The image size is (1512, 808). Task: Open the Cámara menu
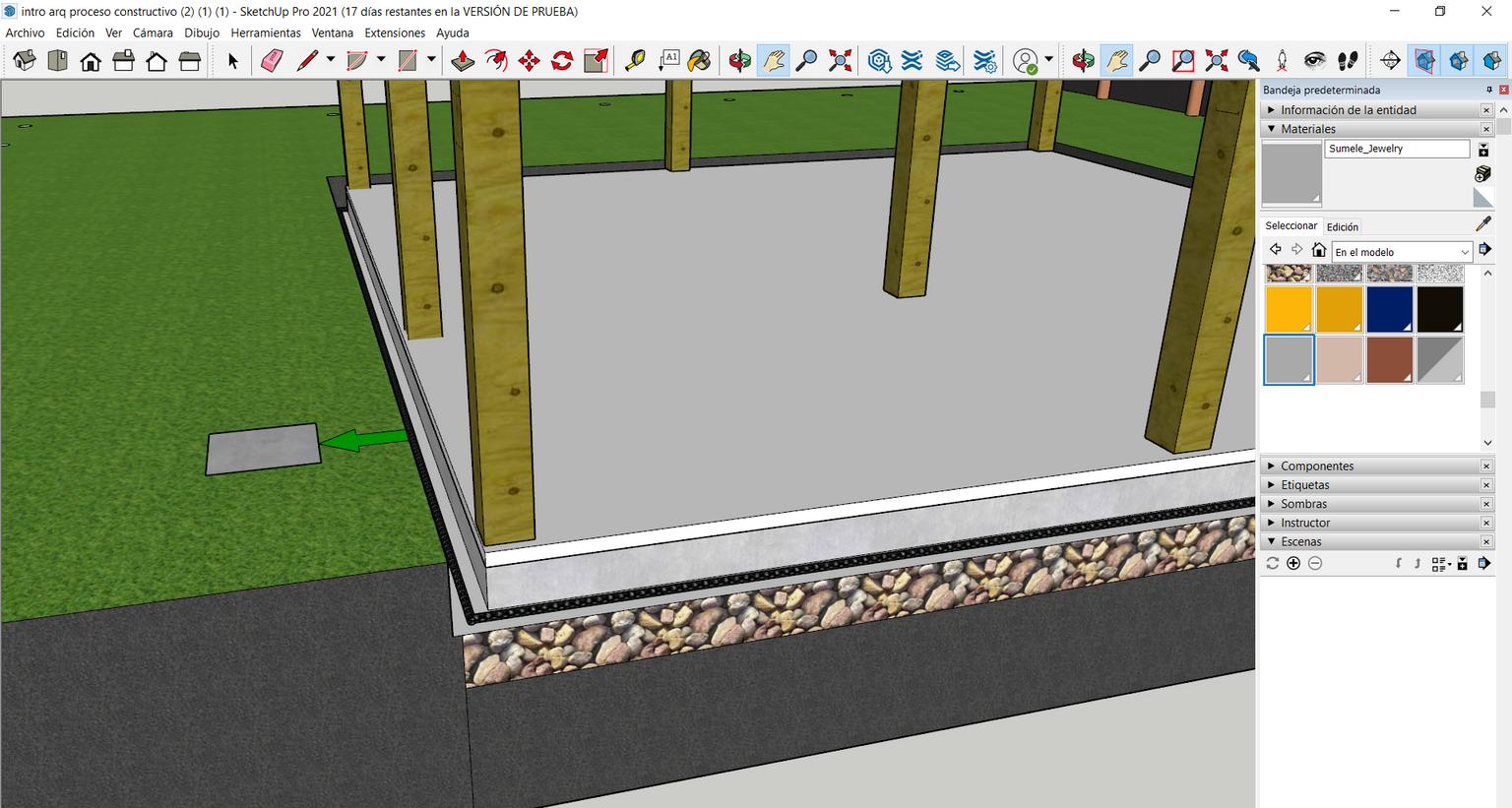(x=153, y=32)
